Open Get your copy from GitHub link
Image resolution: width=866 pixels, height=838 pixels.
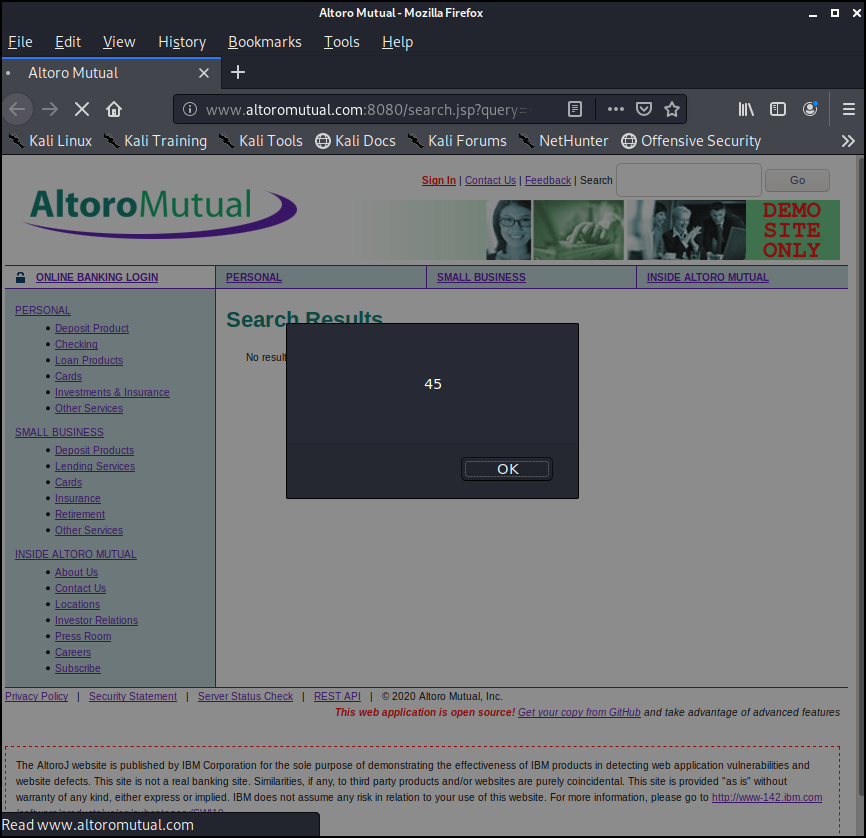(x=579, y=713)
